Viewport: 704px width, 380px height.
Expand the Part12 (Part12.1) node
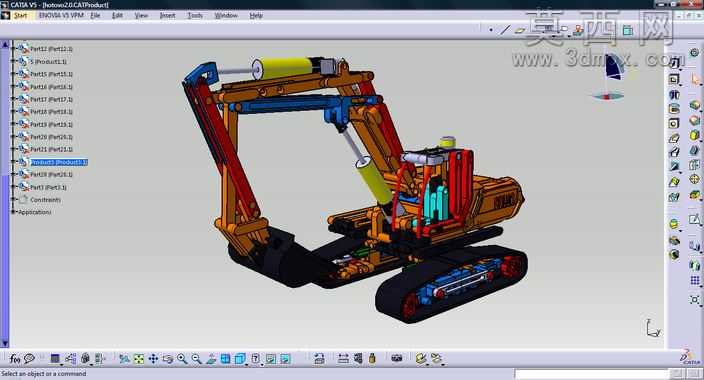[x=13, y=49]
